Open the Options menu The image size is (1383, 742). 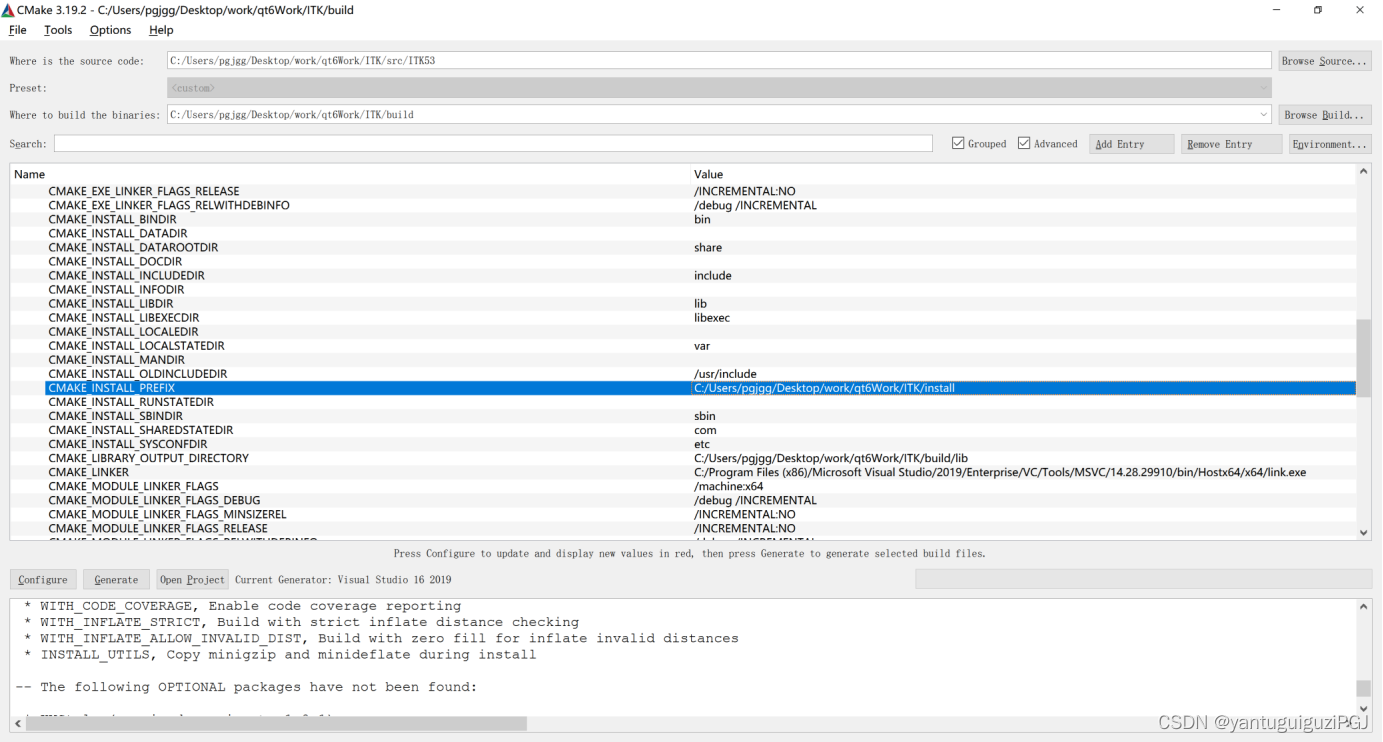click(110, 30)
